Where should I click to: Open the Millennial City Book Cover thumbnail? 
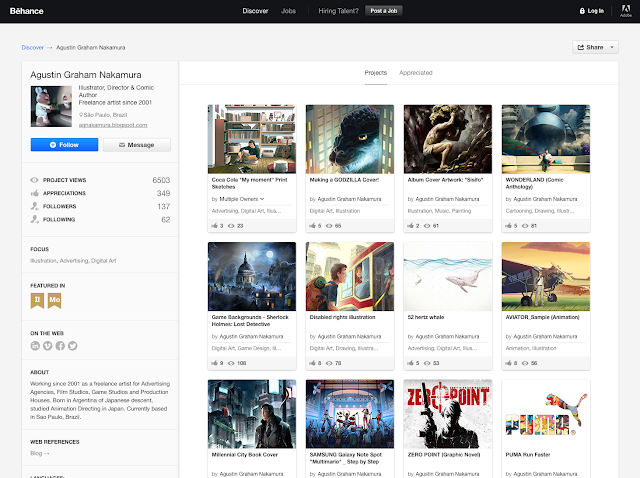252,414
